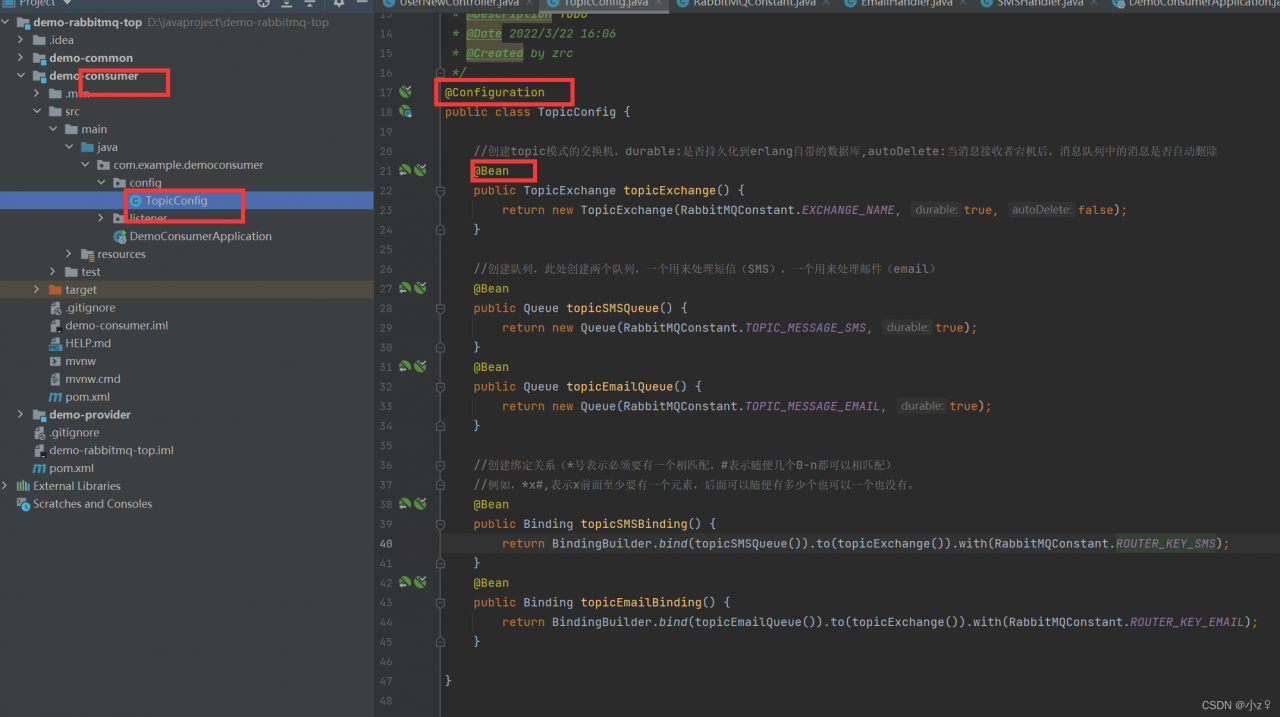1280x717 pixels.
Task: Open the Project view dropdown arrow
Action: pos(66,4)
